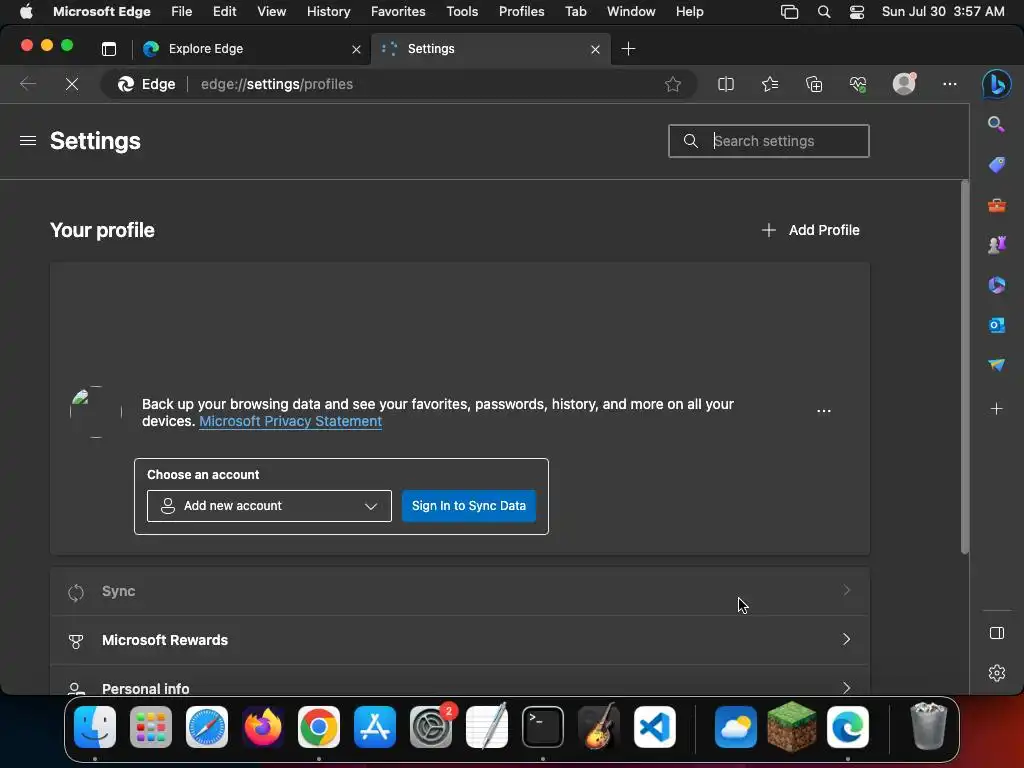Image resolution: width=1024 pixels, height=768 pixels.
Task: Open the File menu
Action: click(182, 12)
